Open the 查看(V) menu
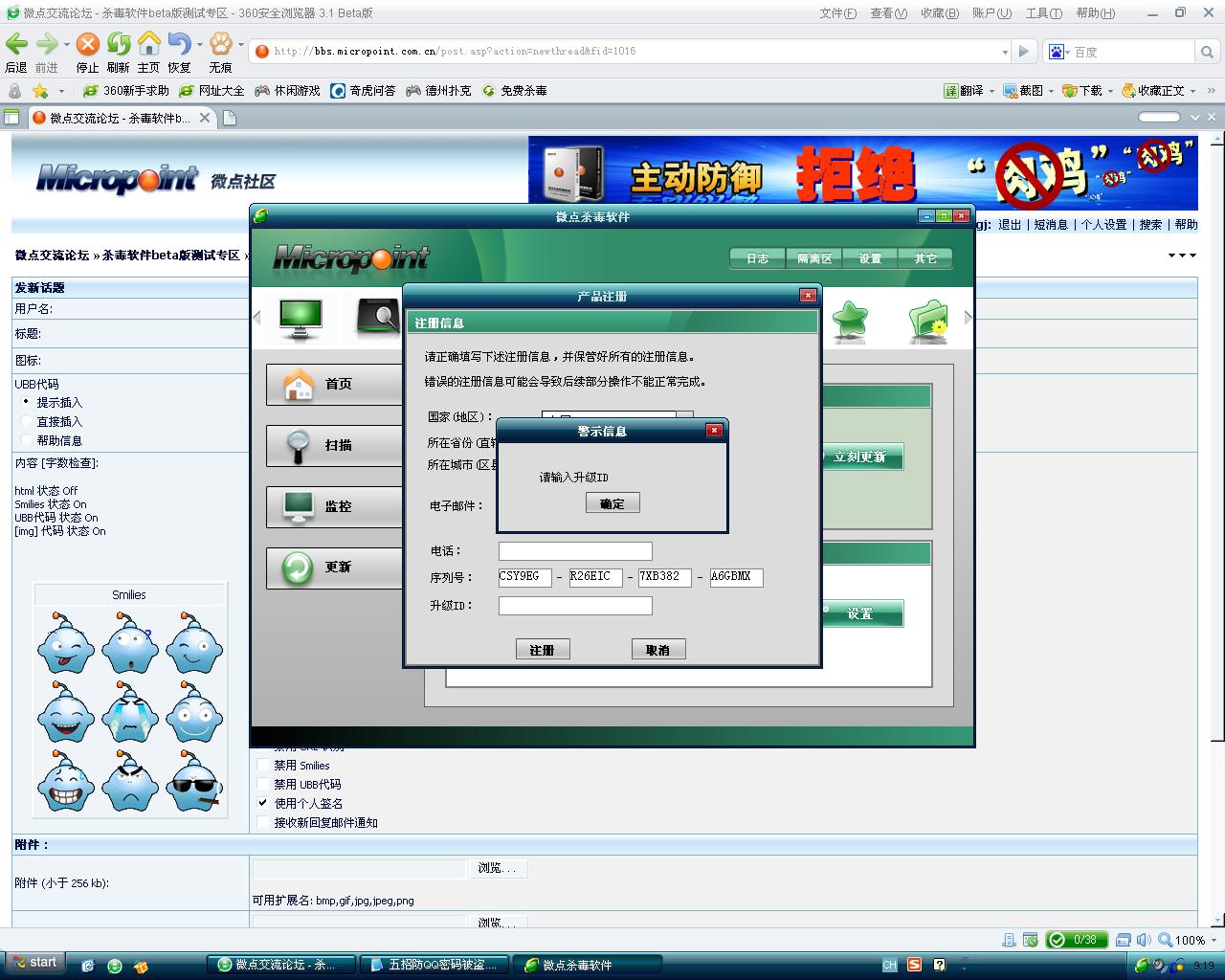The width and height of the screenshot is (1225, 980). [x=888, y=13]
